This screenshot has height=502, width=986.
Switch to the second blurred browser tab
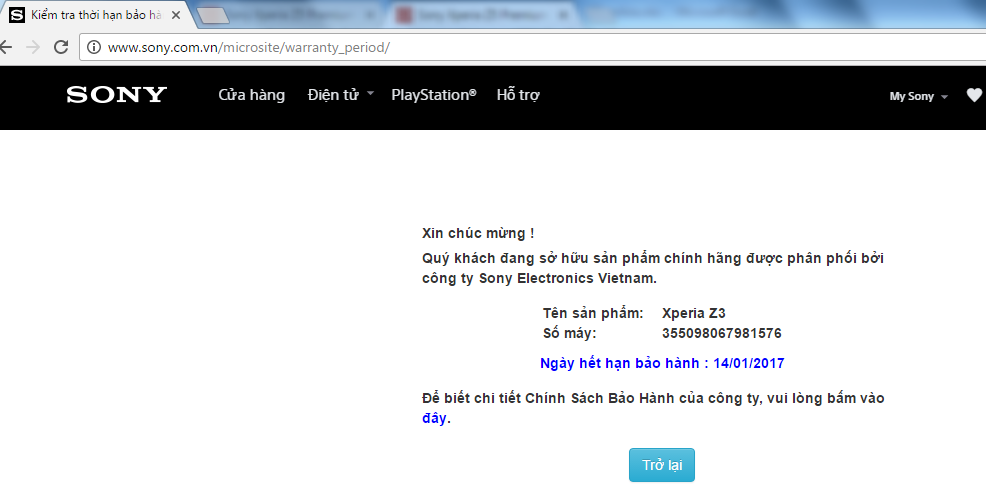click(x=301, y=14)
